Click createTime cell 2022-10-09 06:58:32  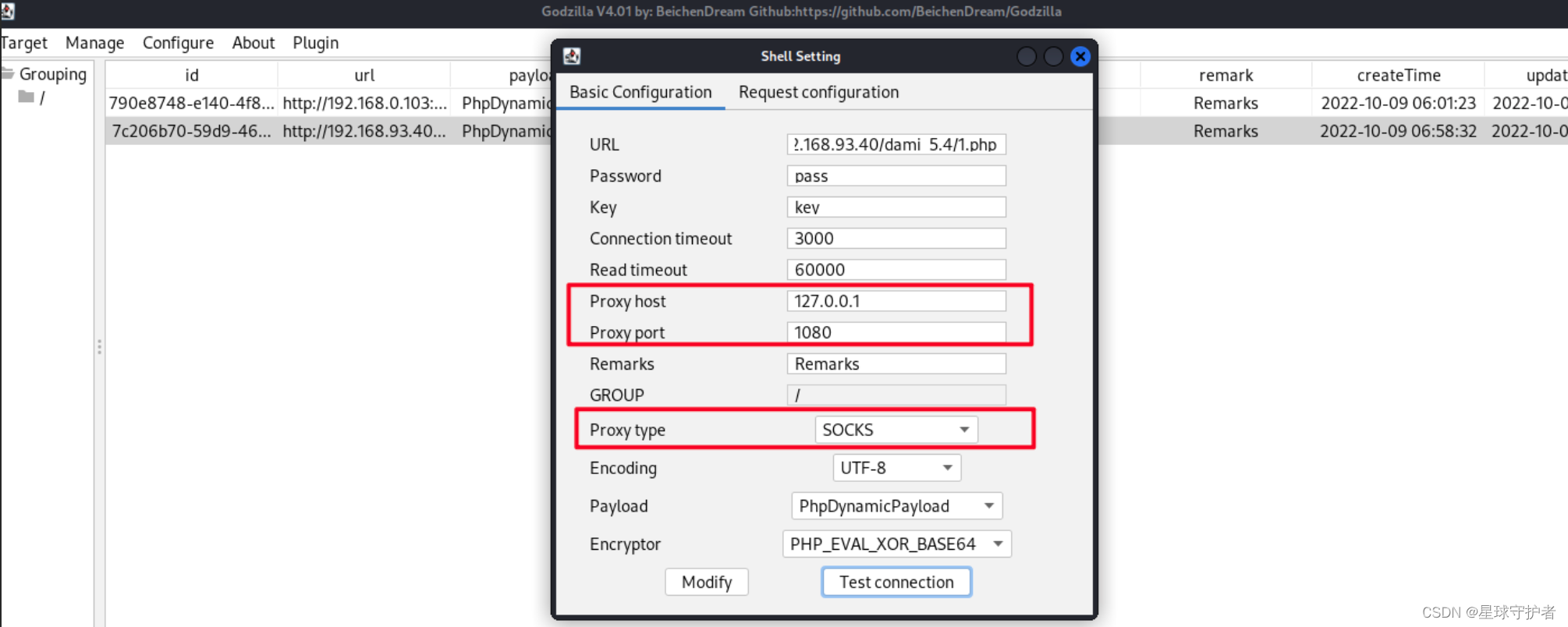(x=1398, y=131)
